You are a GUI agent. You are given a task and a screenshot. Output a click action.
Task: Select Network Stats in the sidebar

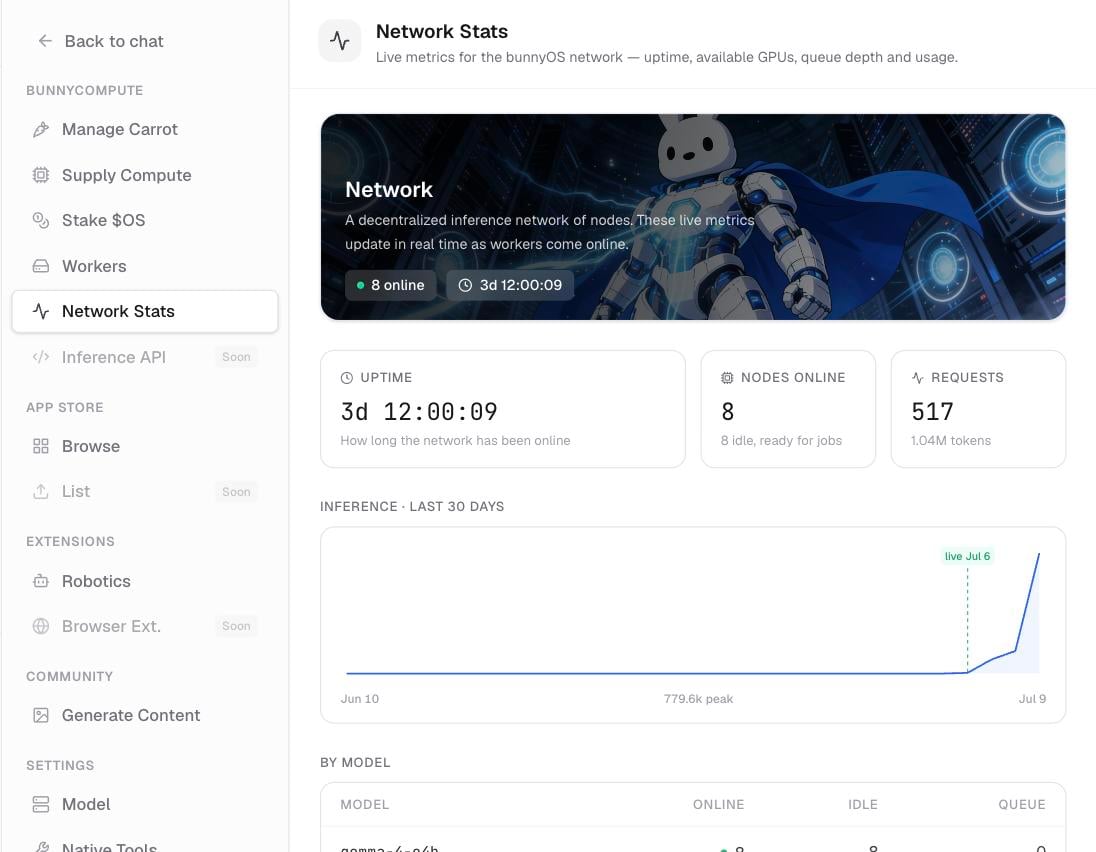click(x=145, y=311)
